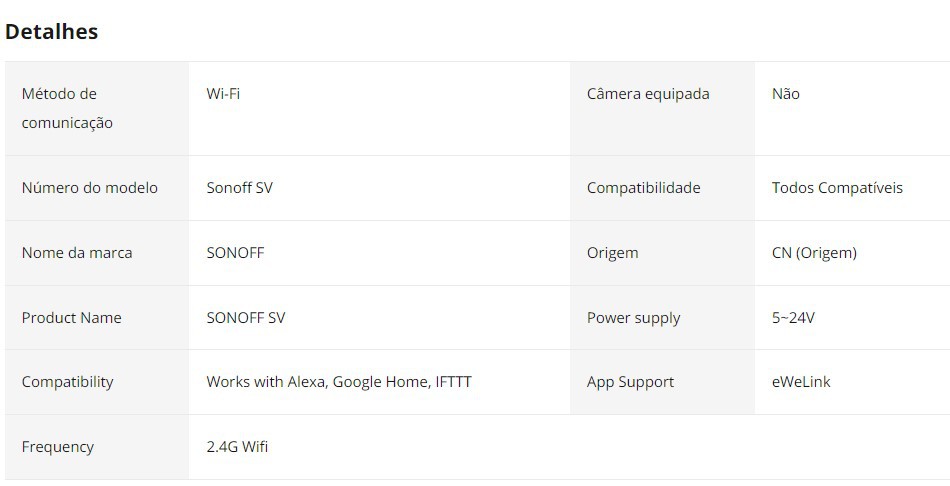Select the Número do modelo label
The image size is (950, 486).
[x=90, y=188]
